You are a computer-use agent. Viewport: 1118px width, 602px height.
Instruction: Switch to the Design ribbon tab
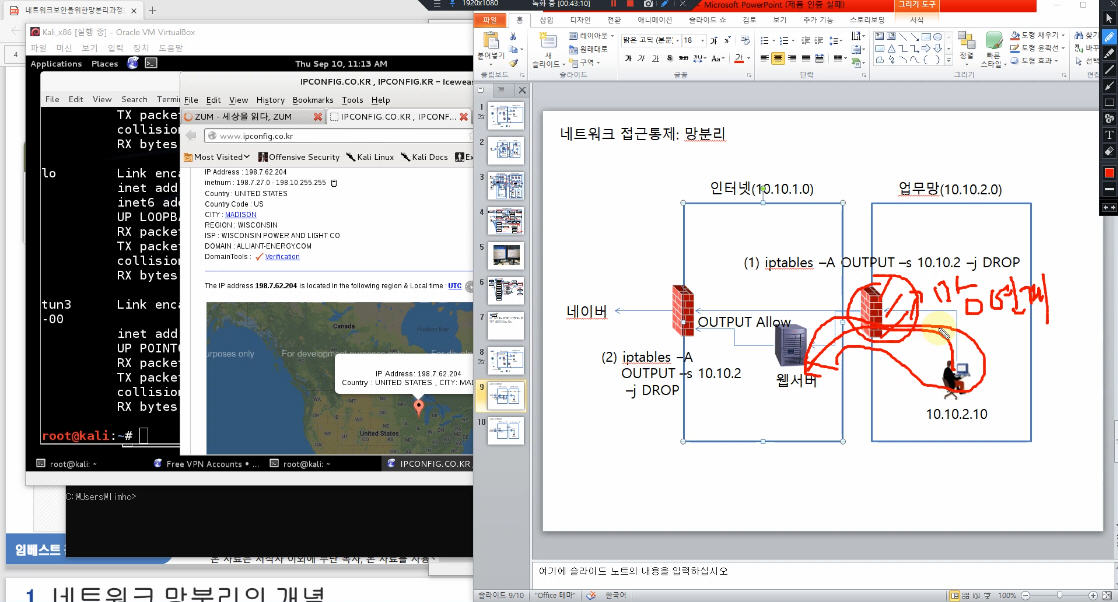[580, 20]
